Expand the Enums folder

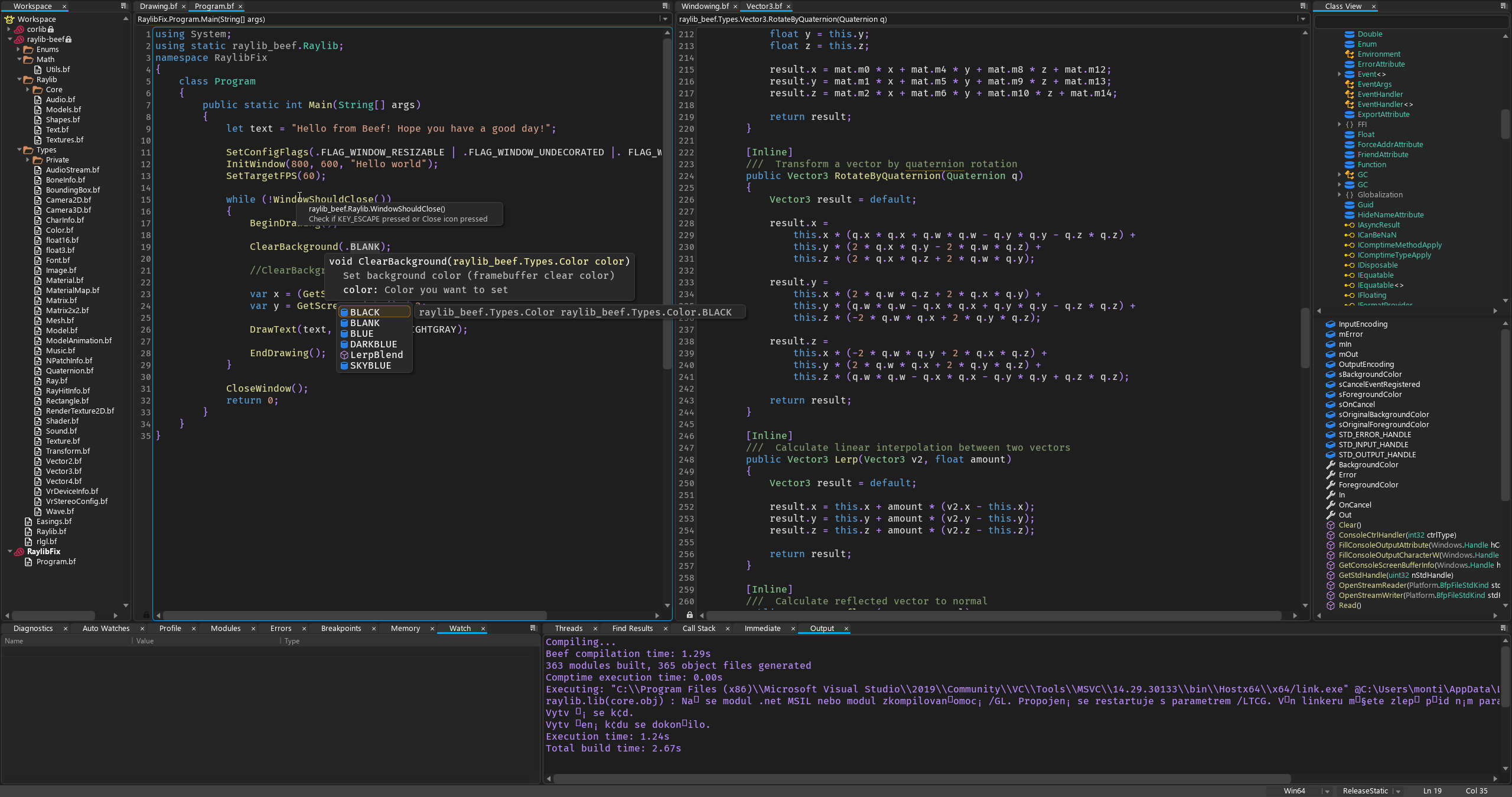(x=18, y=49)
